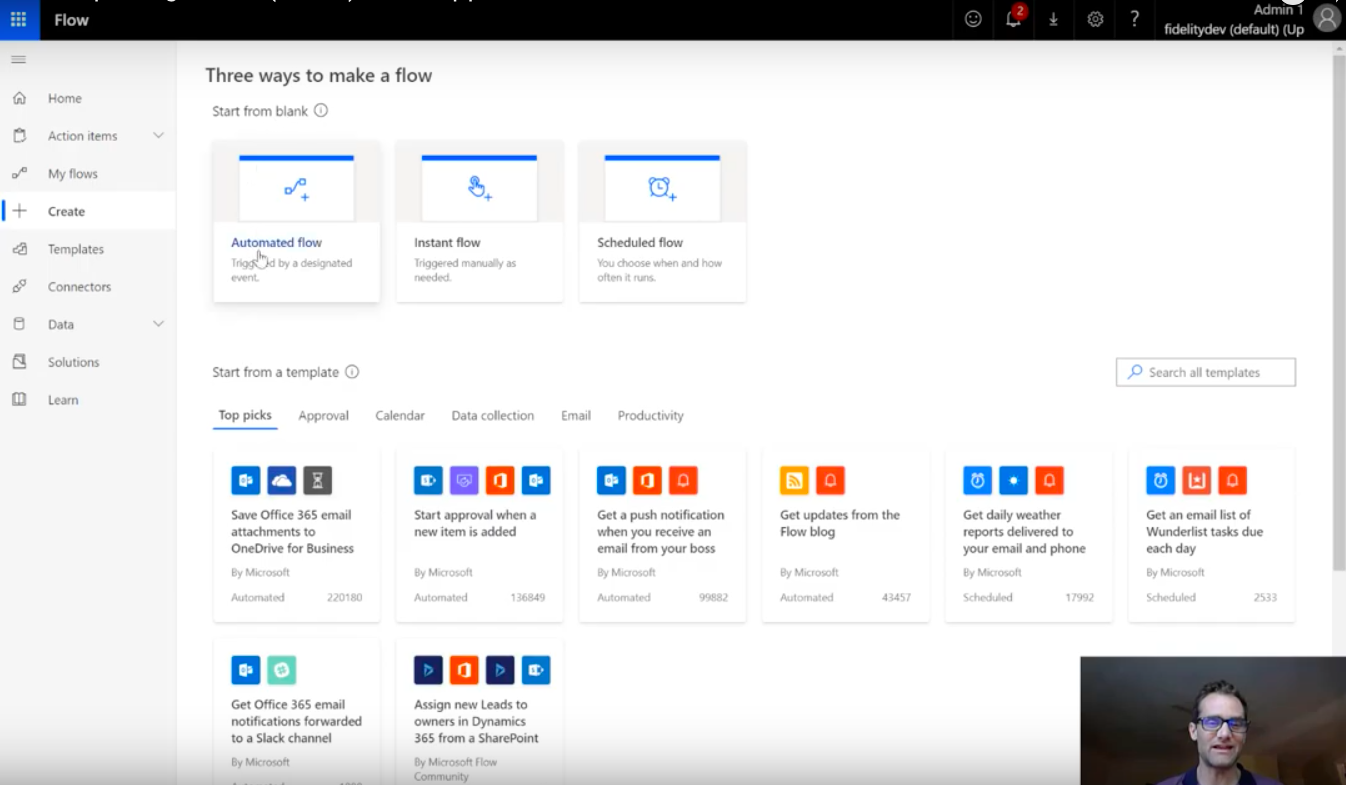Click the Scheduled flow title

pyautogui.click(x=640, y=243)
